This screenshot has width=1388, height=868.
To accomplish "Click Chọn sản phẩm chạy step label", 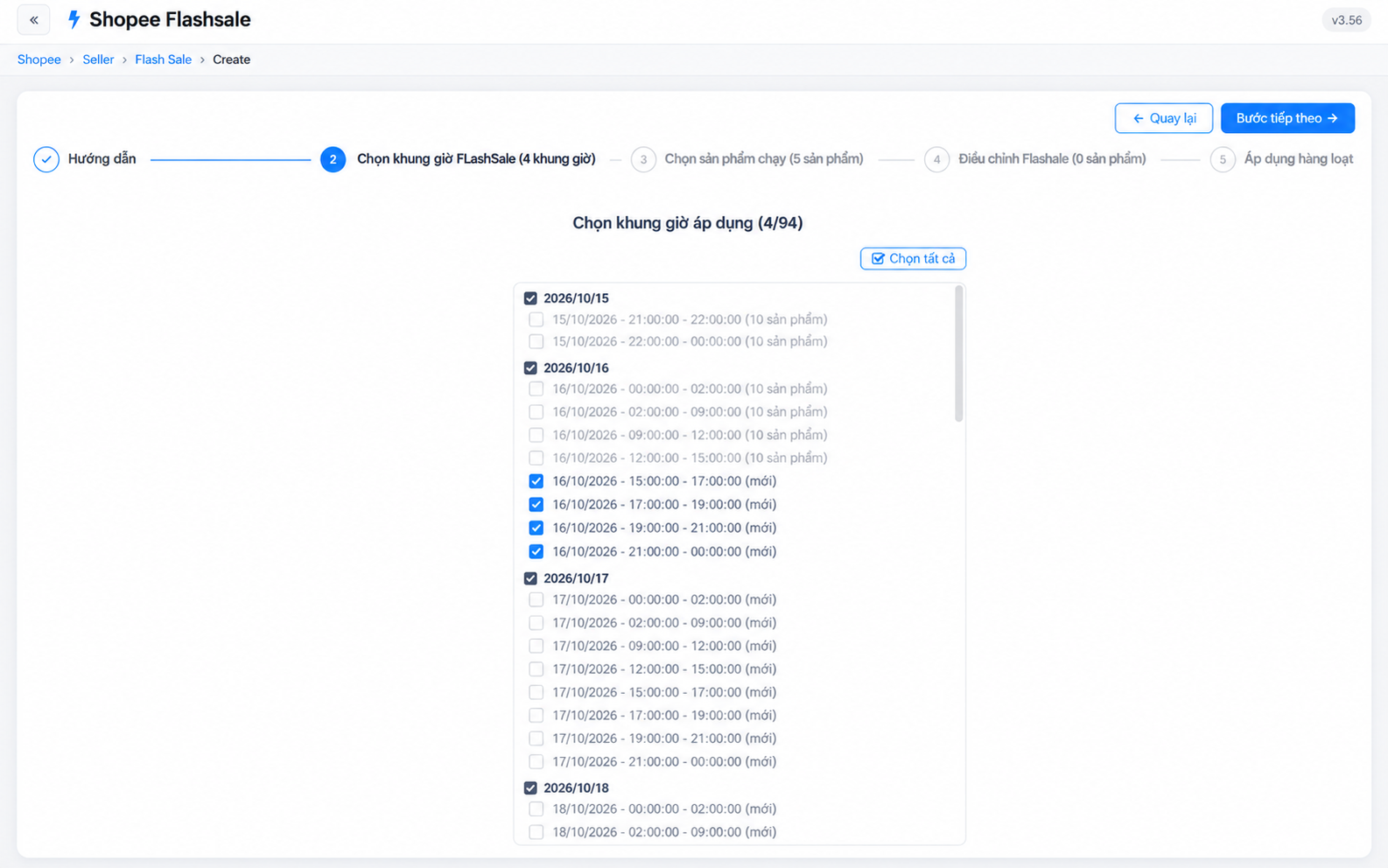I will (764, 159).
